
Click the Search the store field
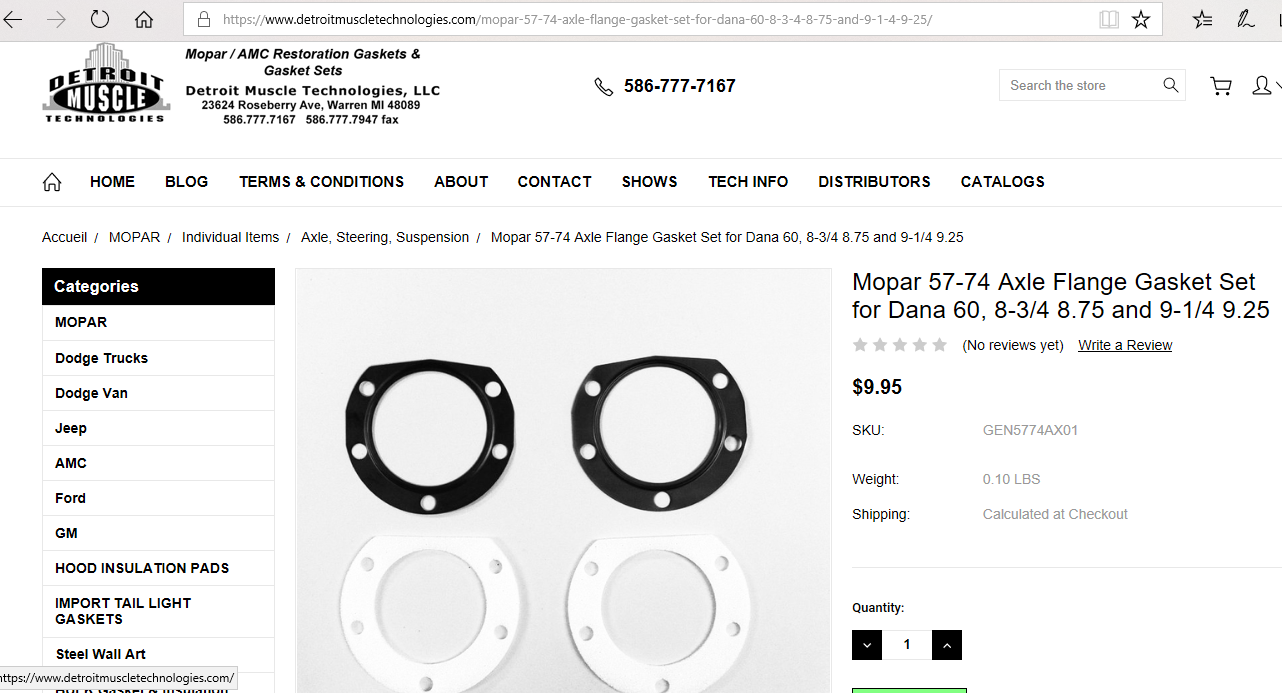click(1081, 85)
